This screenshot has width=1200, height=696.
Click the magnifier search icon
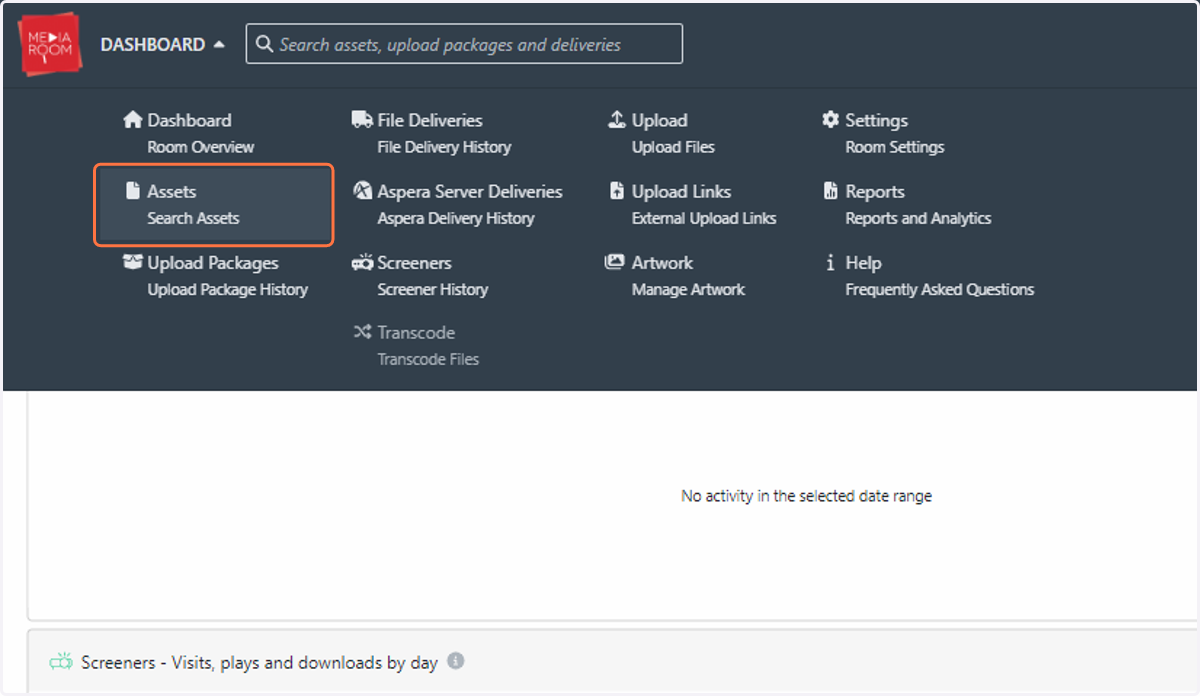264,44
